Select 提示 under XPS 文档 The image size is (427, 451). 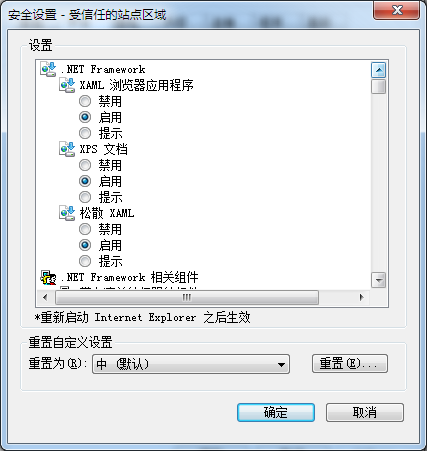[85, 197]
